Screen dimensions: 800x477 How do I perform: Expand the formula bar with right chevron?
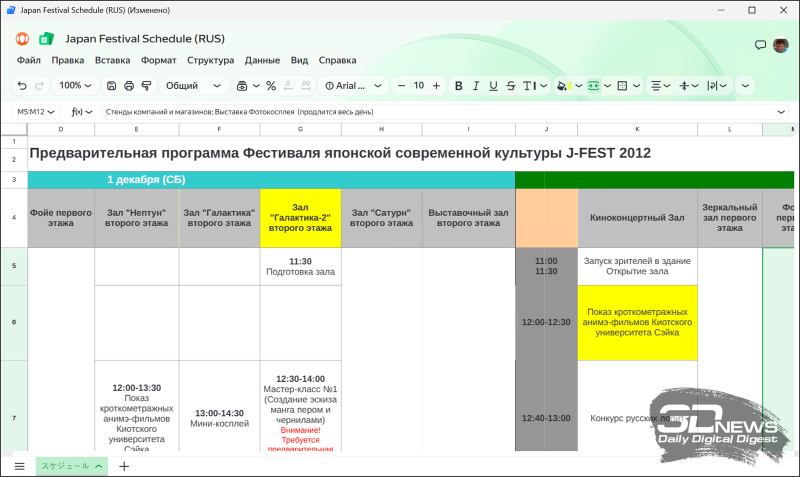781,112
